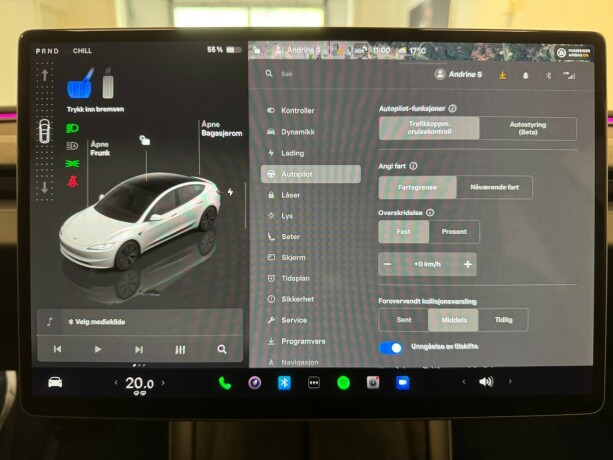Open the Zoom video app in the dock

(x=403, y=383)
